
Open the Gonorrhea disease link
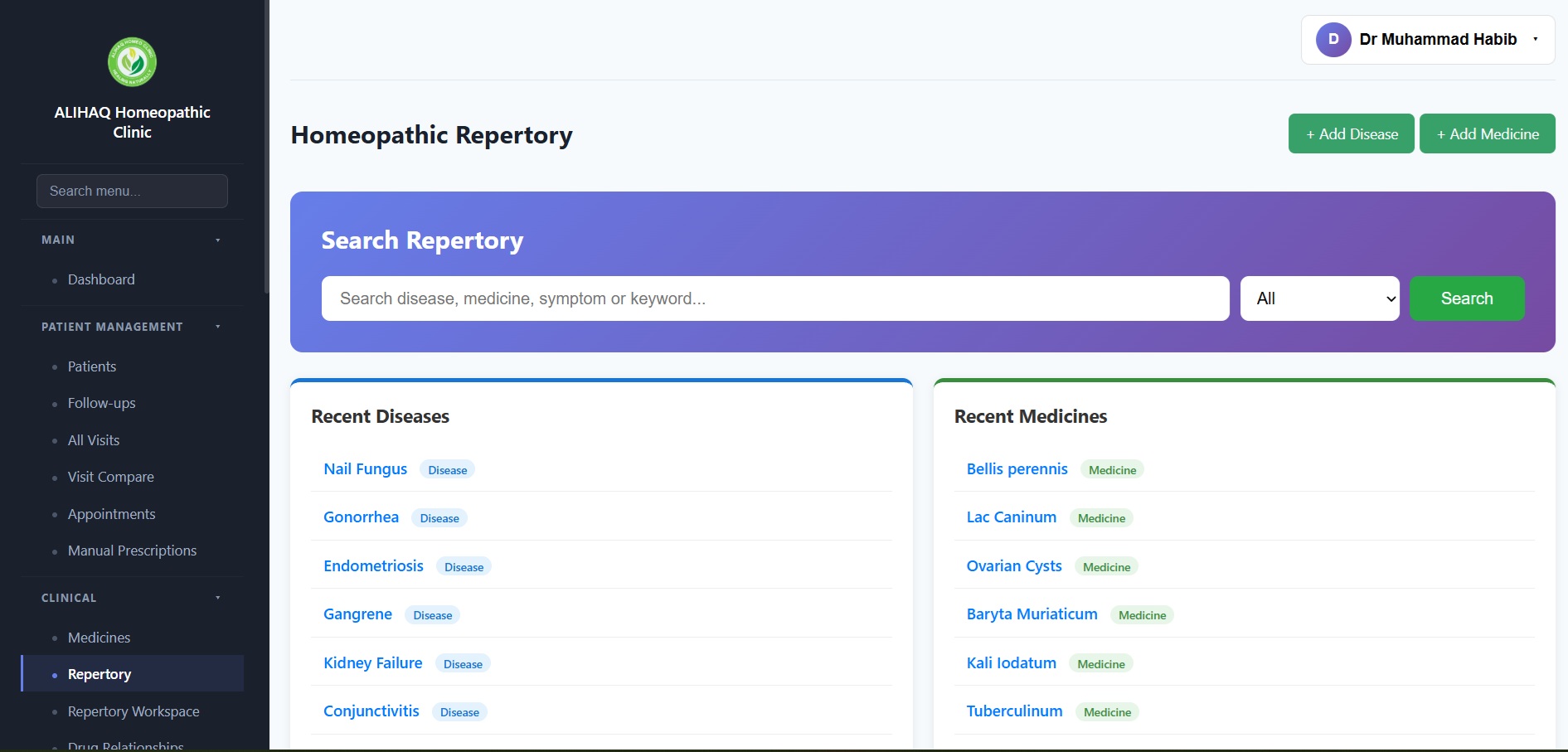pos(362,517)
